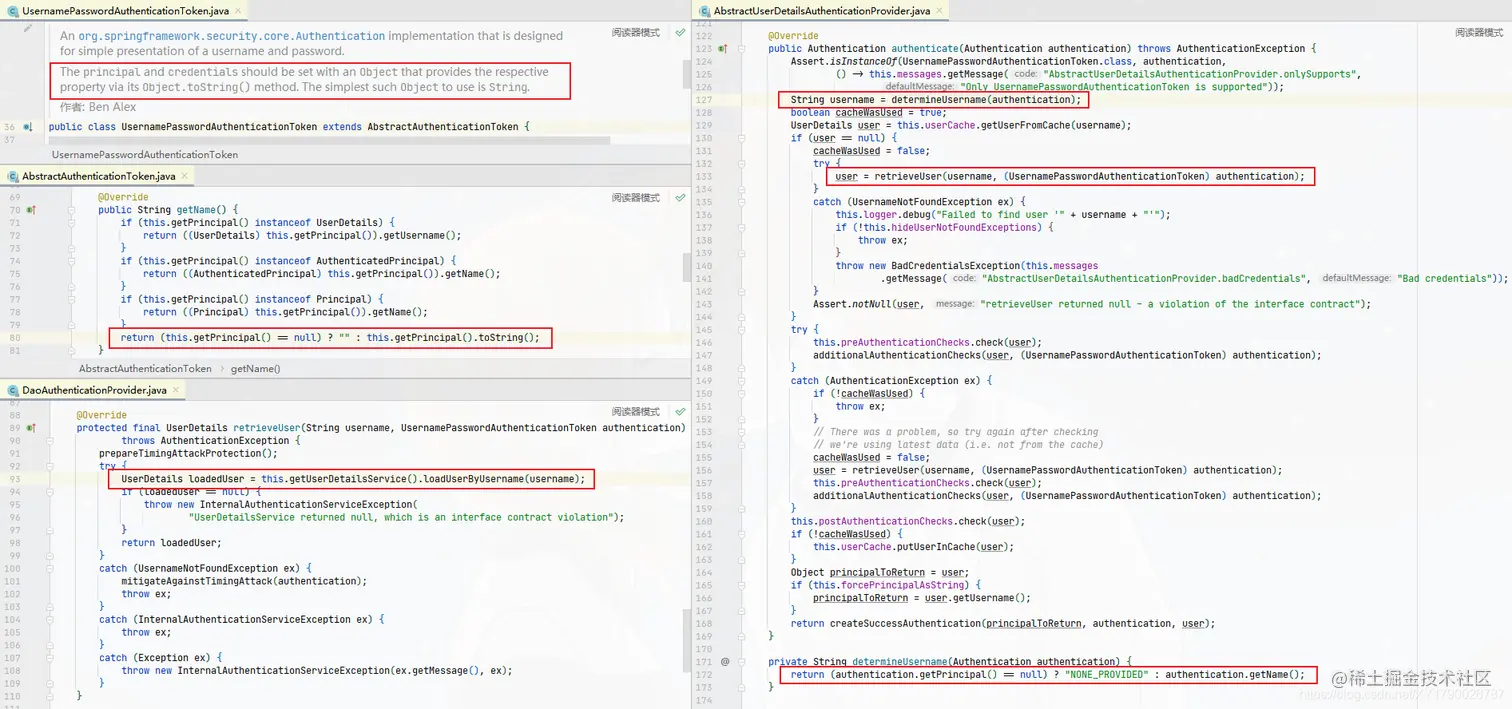Close the DaoAuthenticationProvider.java tab

(x=176, y=390)
